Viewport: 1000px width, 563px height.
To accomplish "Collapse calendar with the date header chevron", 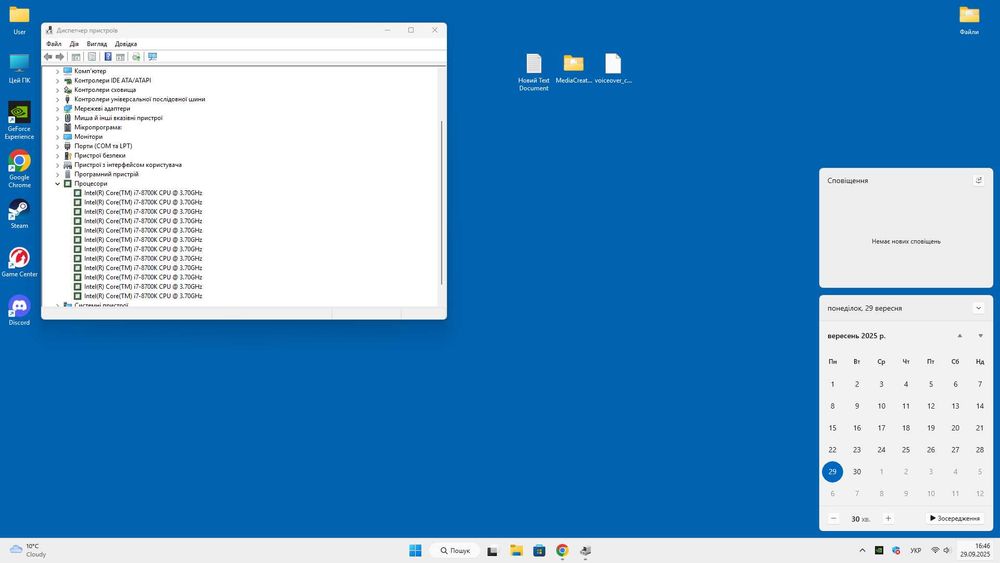I will pyautogui.click(x=978, y=308).
